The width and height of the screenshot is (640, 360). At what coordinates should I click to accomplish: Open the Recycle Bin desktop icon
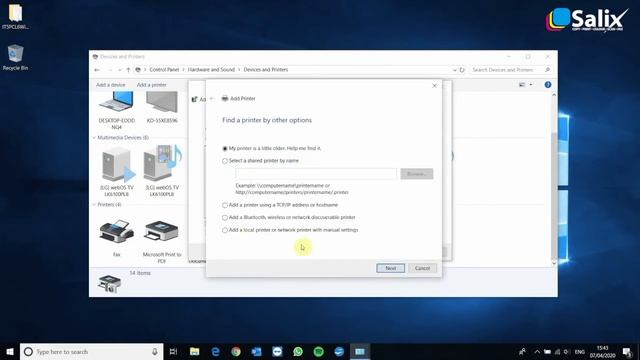(16, 58)
